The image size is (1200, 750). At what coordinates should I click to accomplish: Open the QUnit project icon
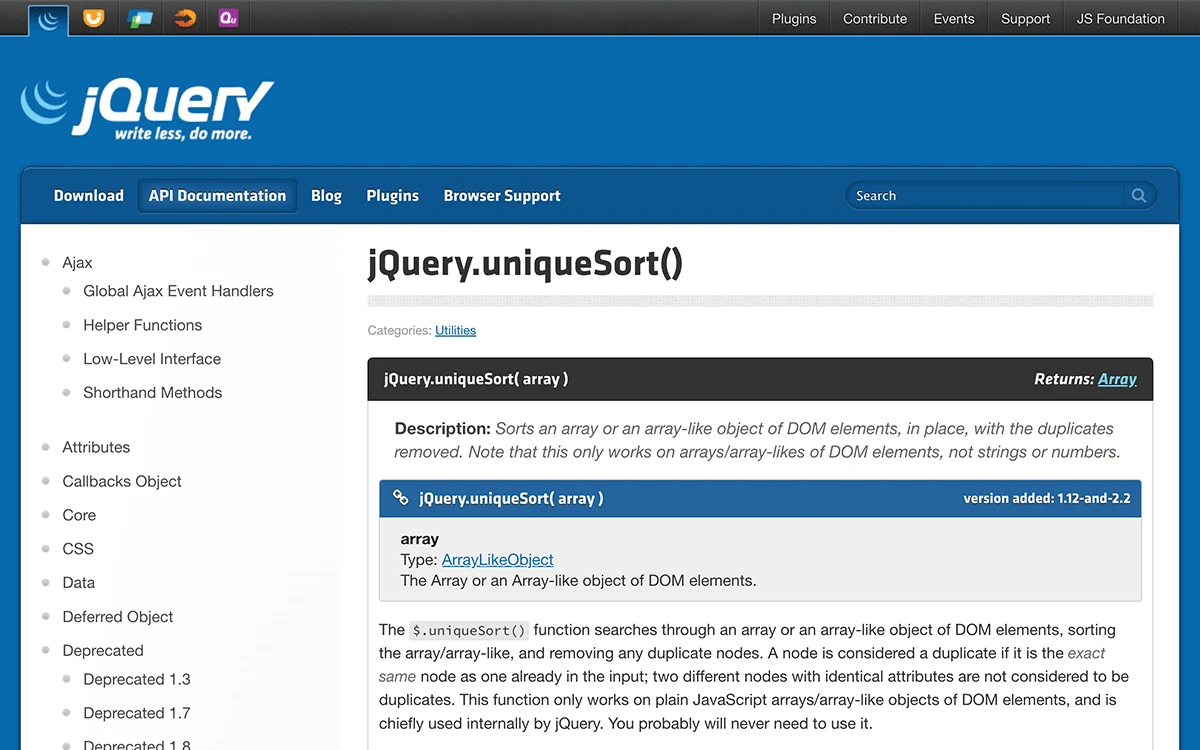(x=229, y=17)
